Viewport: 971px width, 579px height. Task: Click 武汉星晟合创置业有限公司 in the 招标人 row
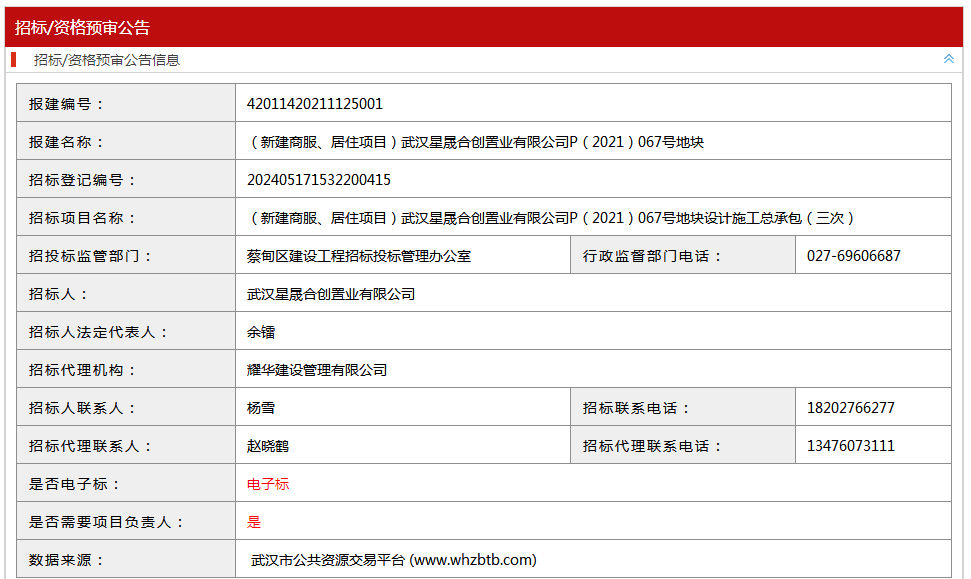[x=331, y=294]
